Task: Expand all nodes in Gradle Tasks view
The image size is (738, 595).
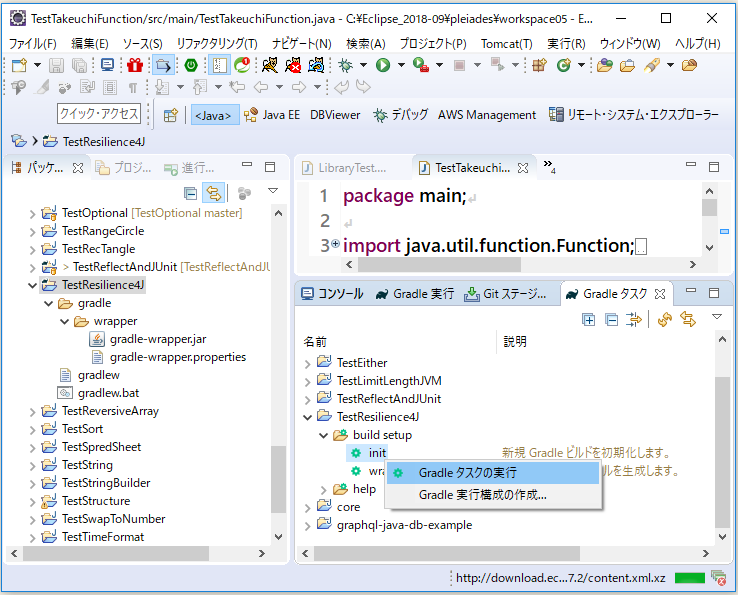Action: (588, 320)
